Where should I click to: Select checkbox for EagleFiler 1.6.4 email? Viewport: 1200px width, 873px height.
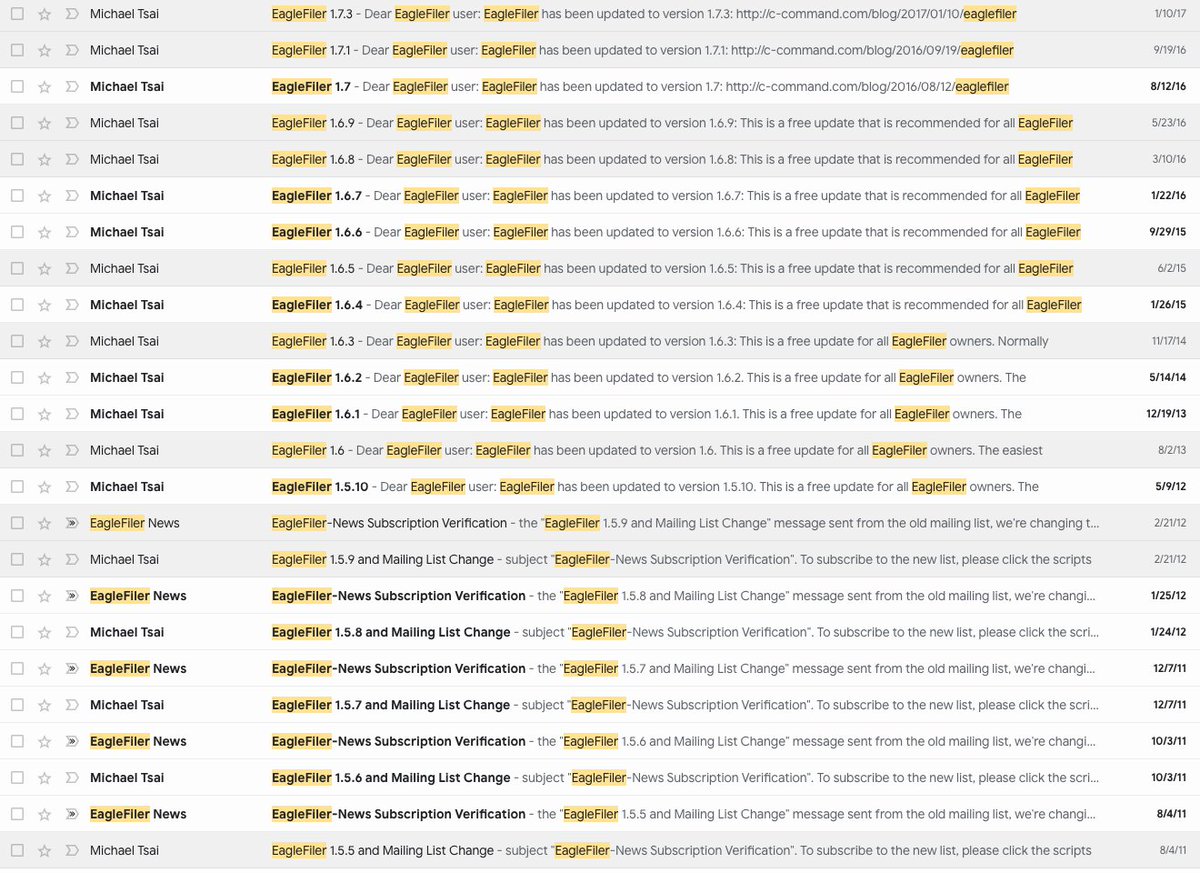[17, 305]
